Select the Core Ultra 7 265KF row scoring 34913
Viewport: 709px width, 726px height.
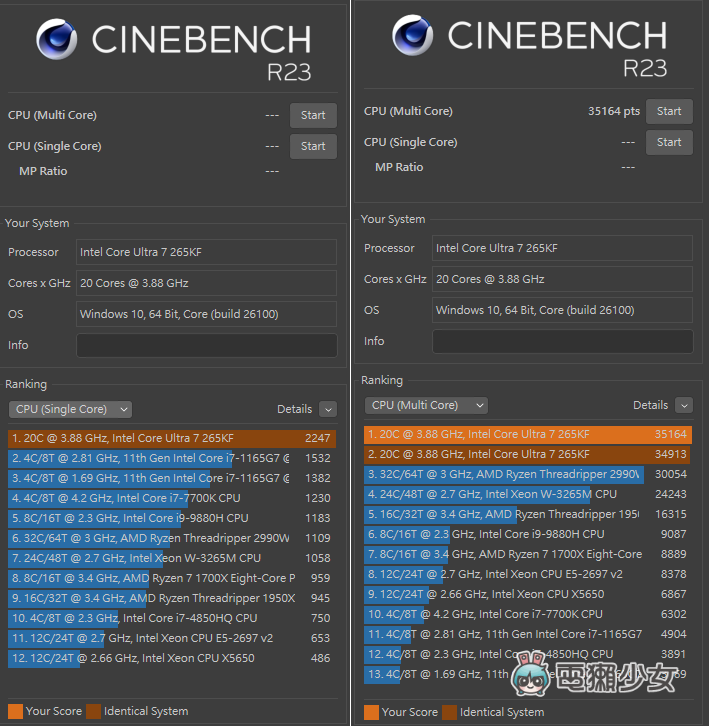click(528, 454)
